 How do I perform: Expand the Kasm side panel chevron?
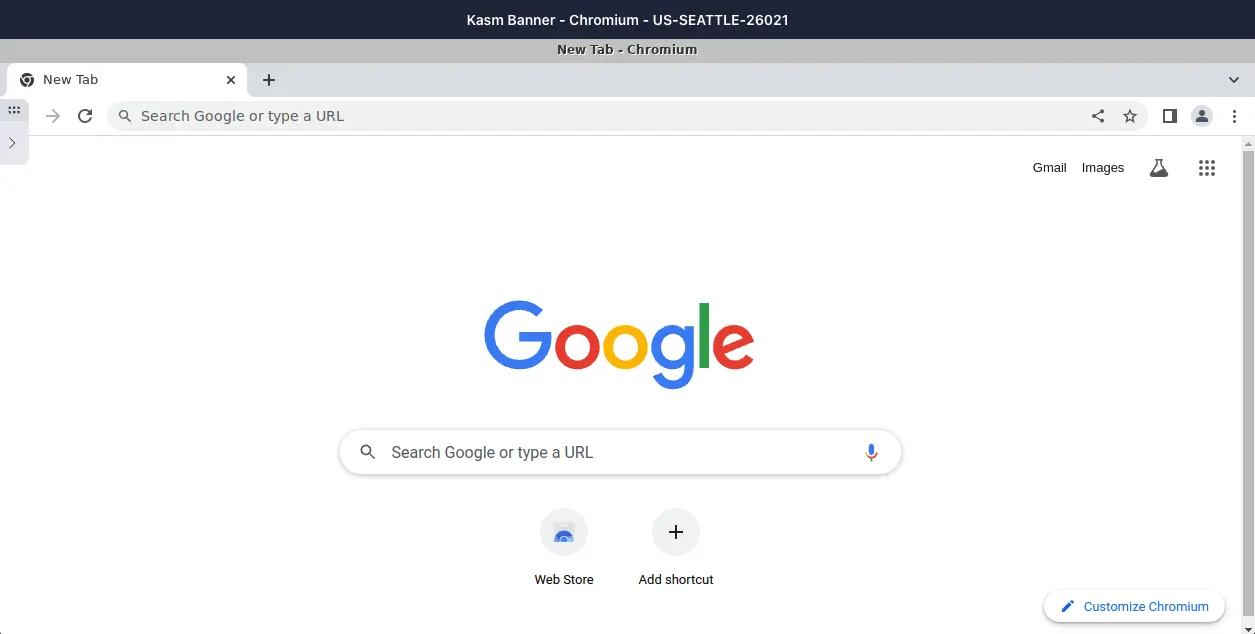click(12, 143)
